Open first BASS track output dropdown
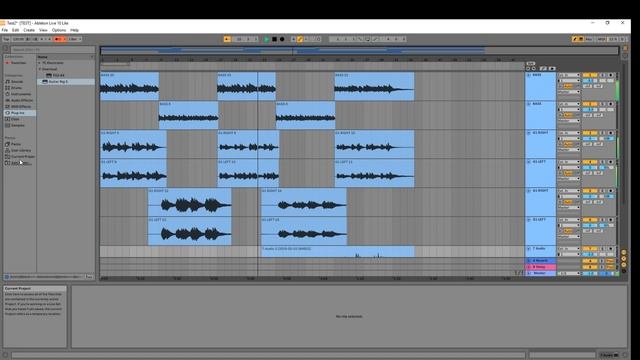This screenshot has width=640, height=360. point(569,92)
